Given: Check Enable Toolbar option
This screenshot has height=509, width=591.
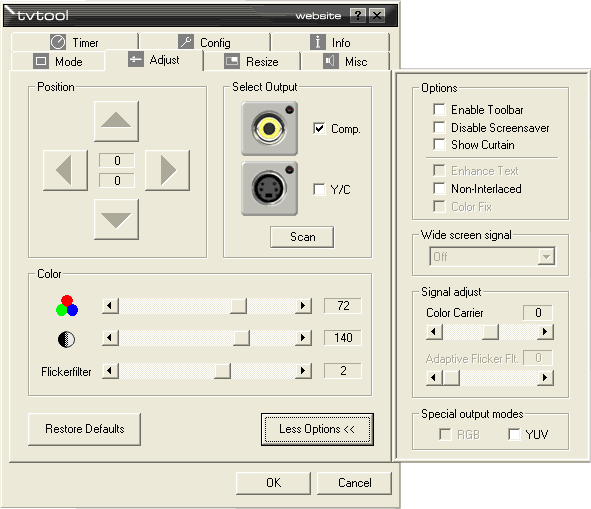Looking at the screenshot, I should pos(439,109).
